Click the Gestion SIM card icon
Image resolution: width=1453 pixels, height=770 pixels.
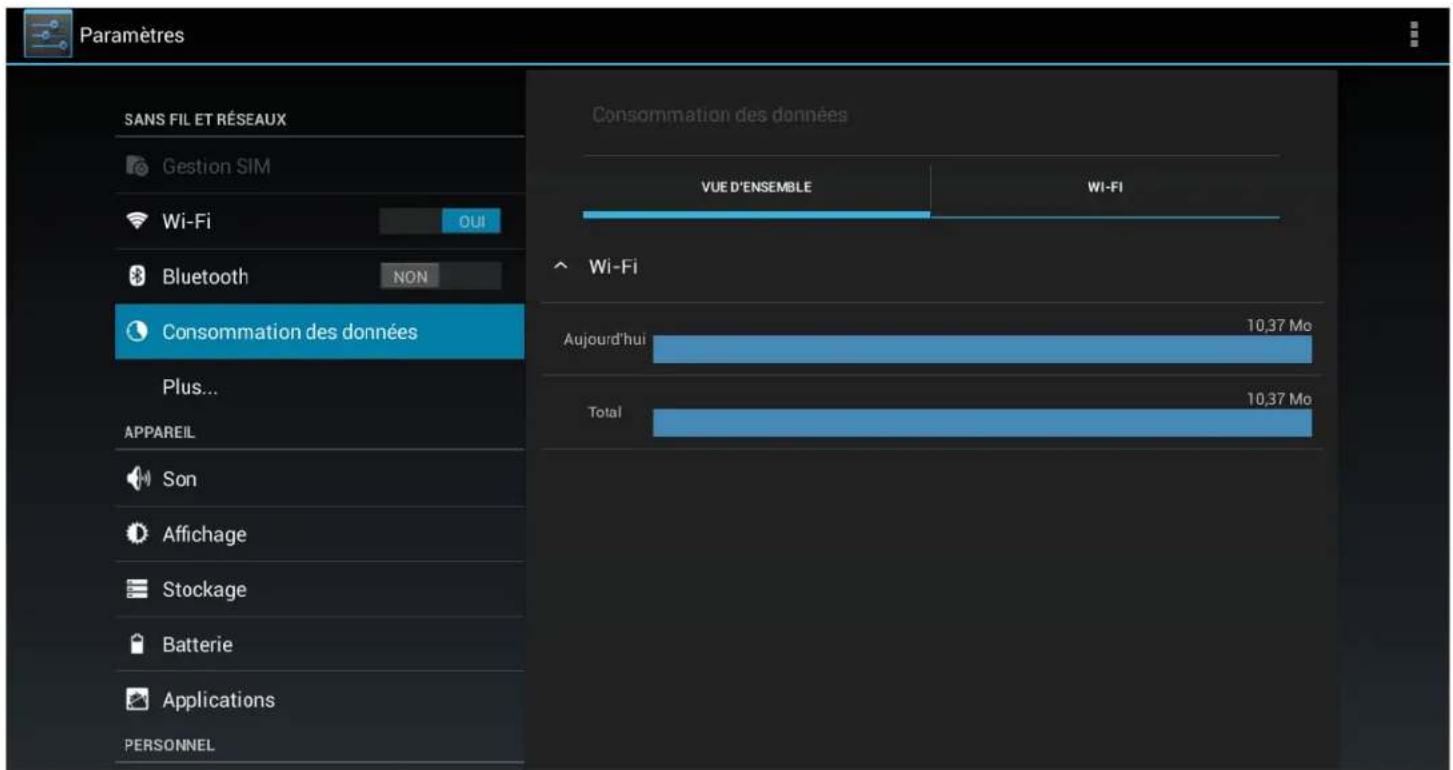point(138,166)
